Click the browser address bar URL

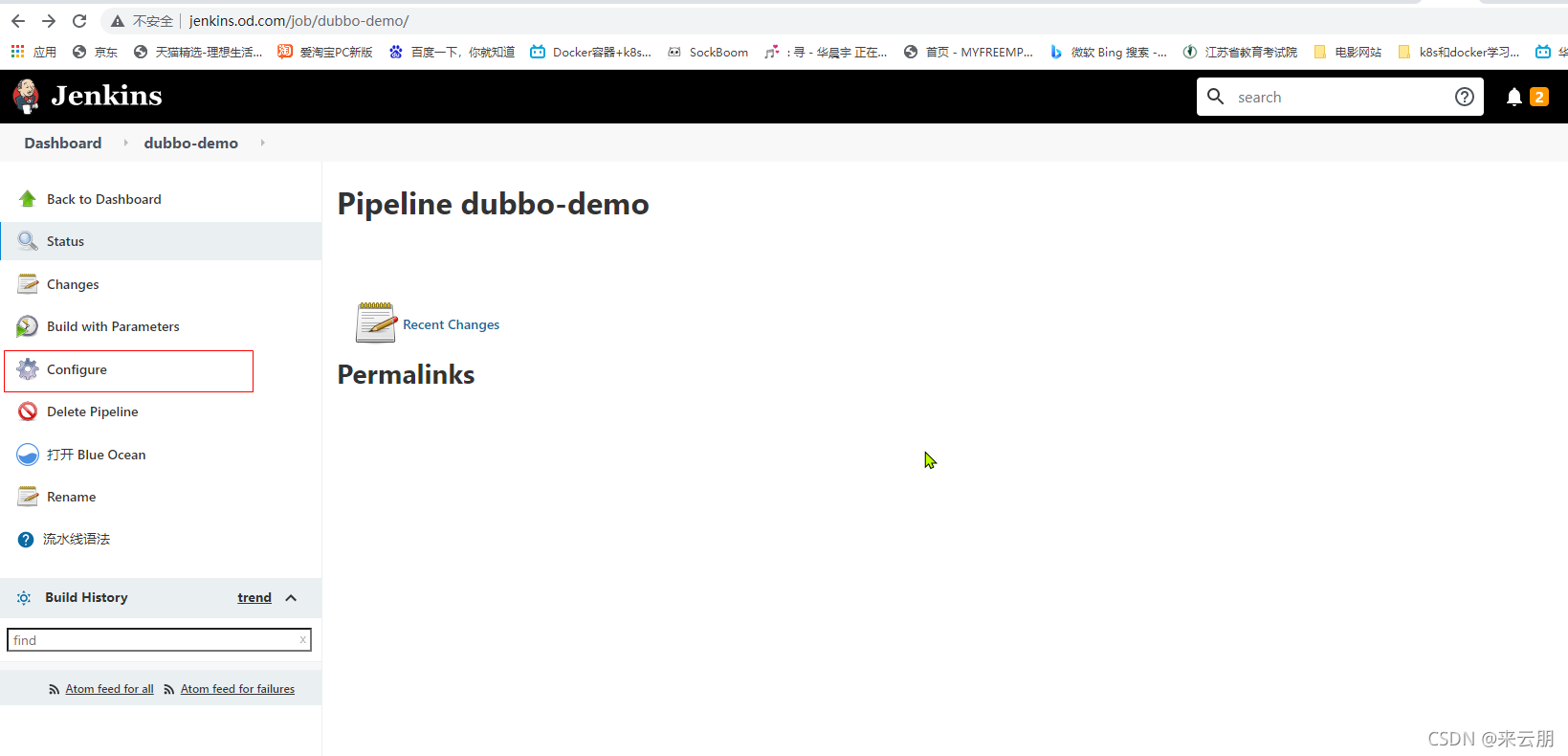pyautogui.click(x=298, y=21)
